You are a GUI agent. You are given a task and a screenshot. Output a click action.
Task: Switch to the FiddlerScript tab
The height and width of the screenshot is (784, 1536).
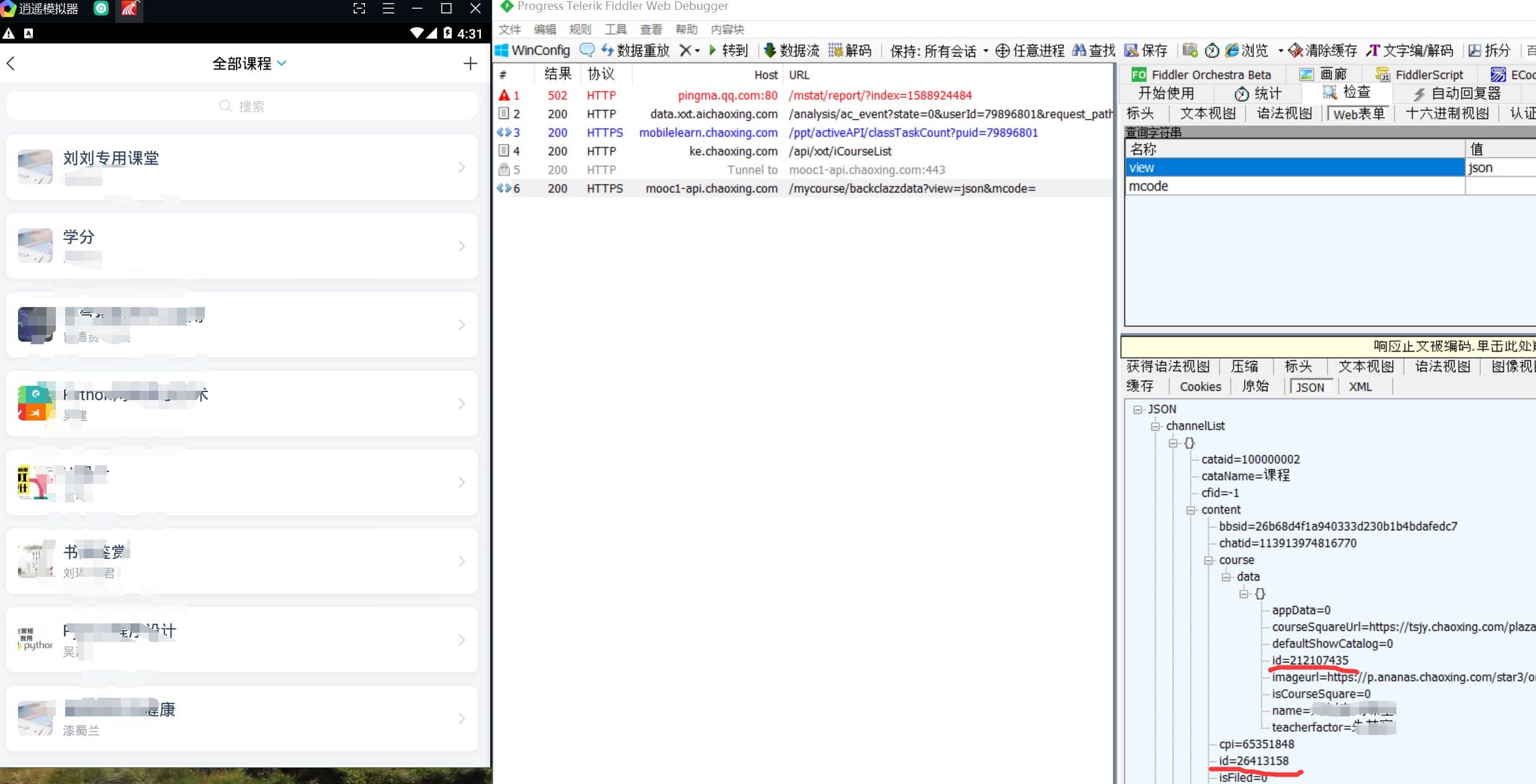1419,75
